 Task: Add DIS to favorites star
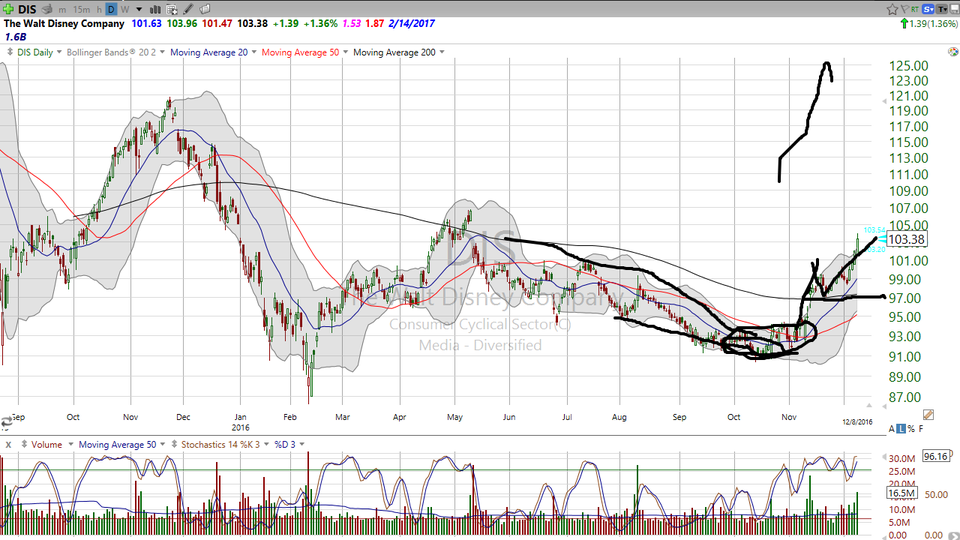point(892,9)
